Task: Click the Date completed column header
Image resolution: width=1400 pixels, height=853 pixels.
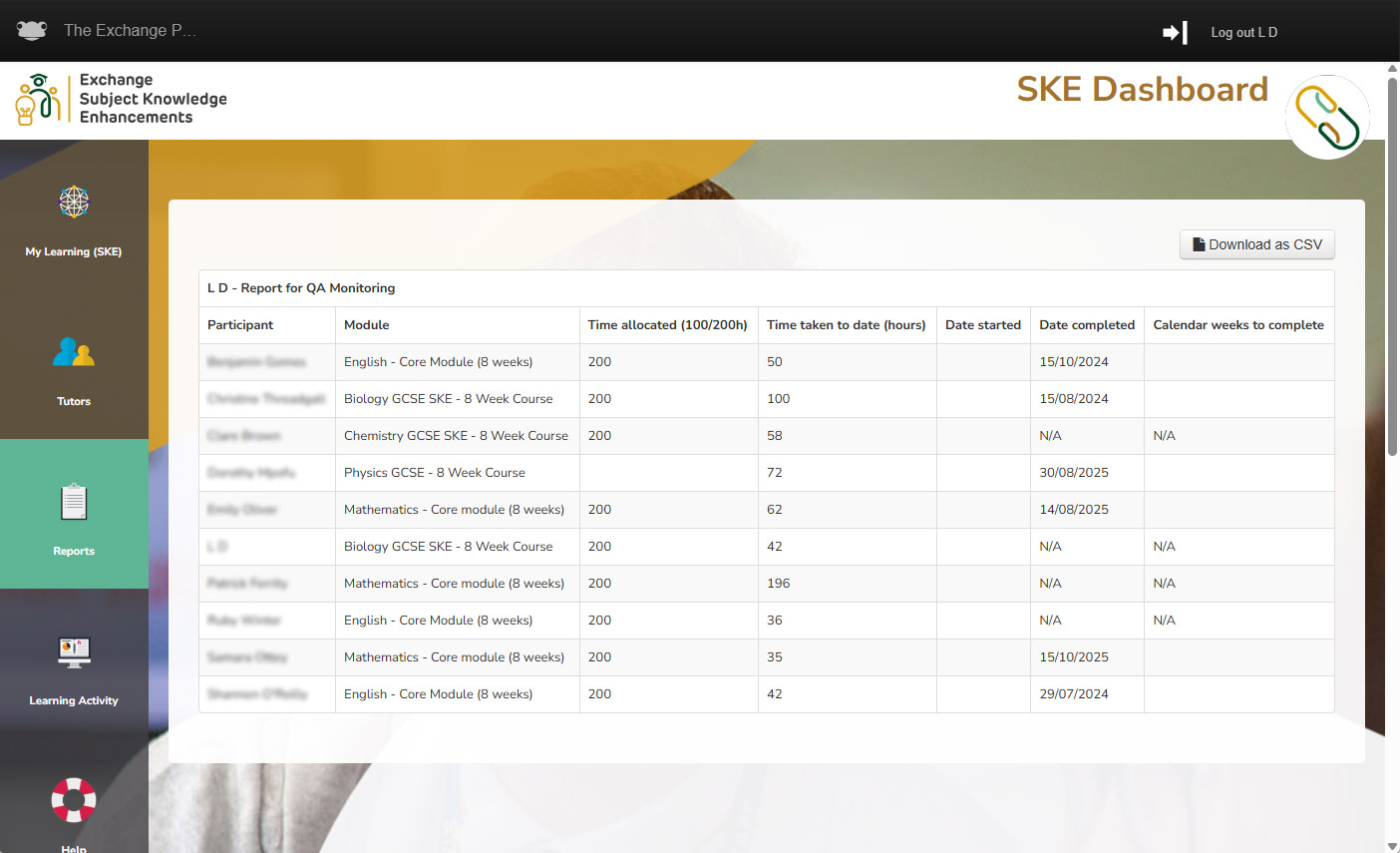Action: point(1086,325)
